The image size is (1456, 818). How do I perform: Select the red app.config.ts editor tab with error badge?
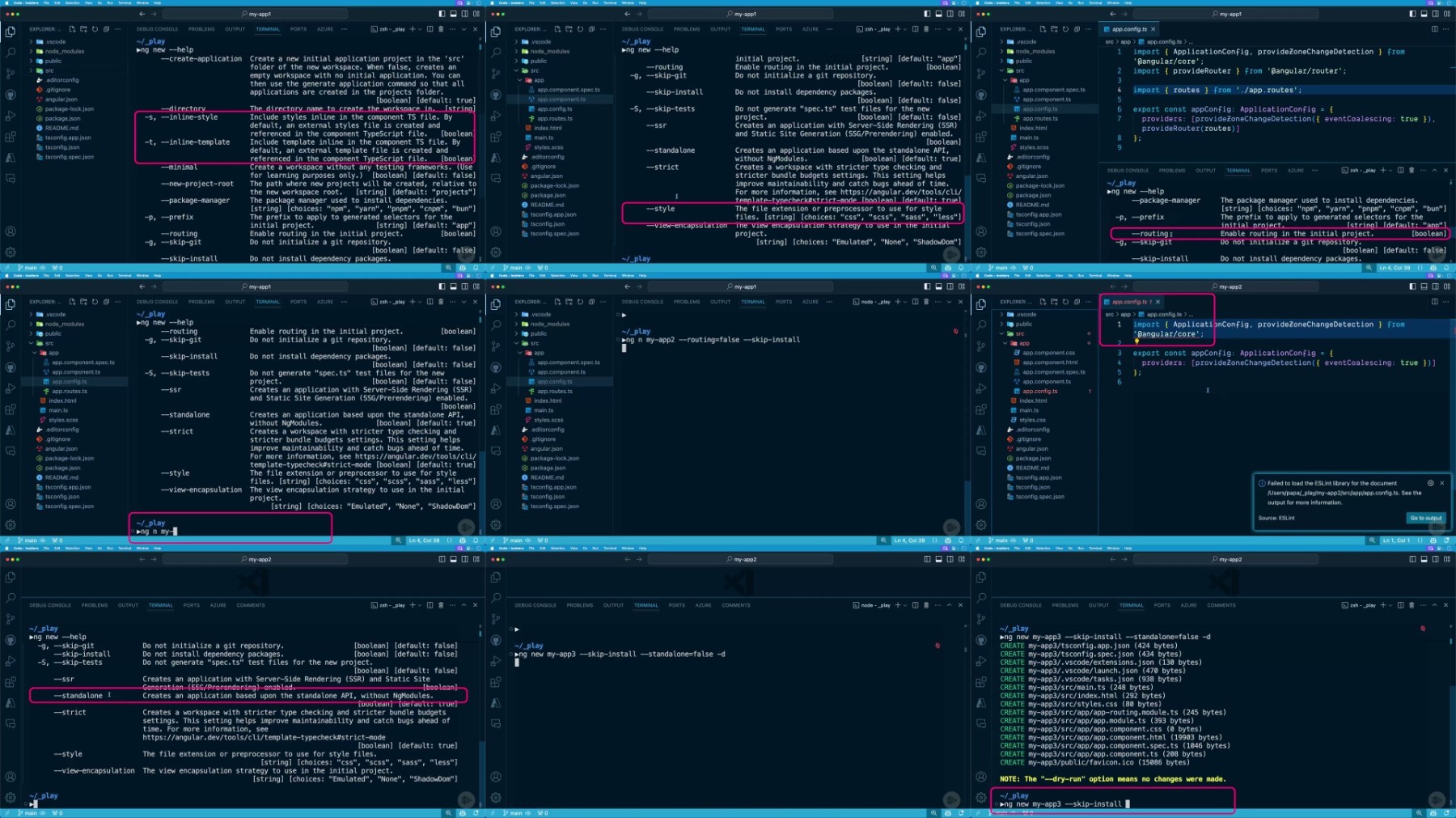1132,301
